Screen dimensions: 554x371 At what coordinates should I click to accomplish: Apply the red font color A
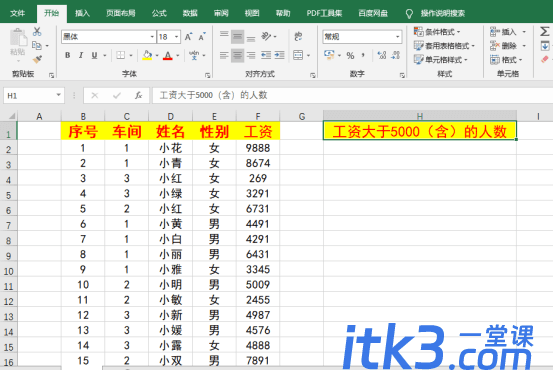(x=168, y=55)
